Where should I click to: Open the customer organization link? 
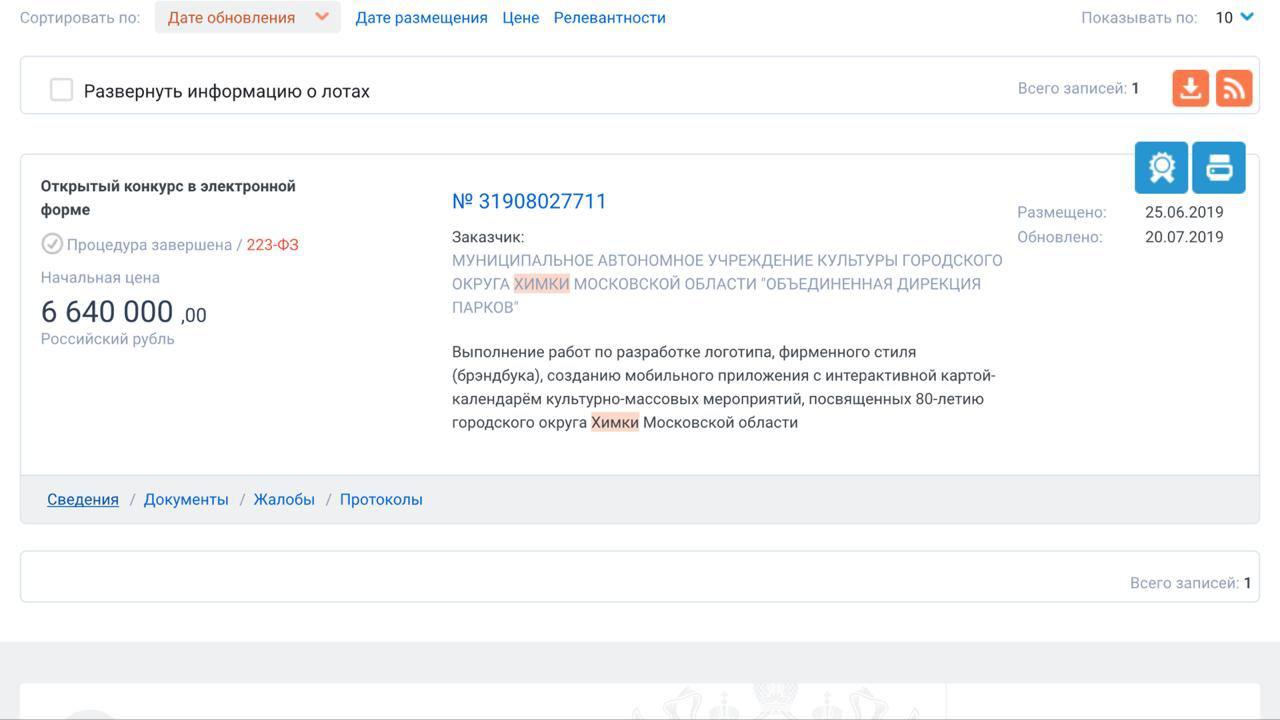point(727,284)
